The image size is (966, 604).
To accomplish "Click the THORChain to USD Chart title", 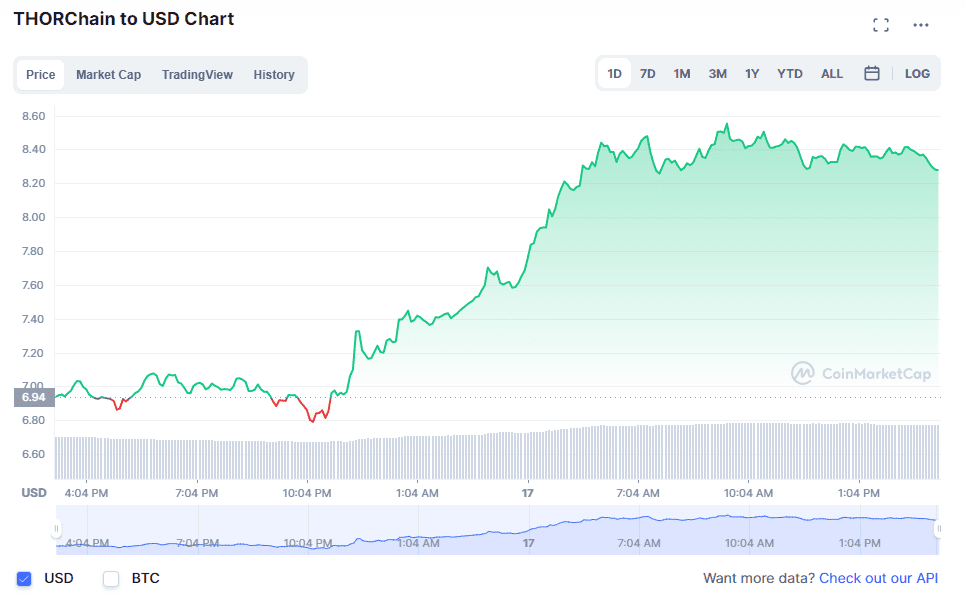I will [x=123, y=18].
